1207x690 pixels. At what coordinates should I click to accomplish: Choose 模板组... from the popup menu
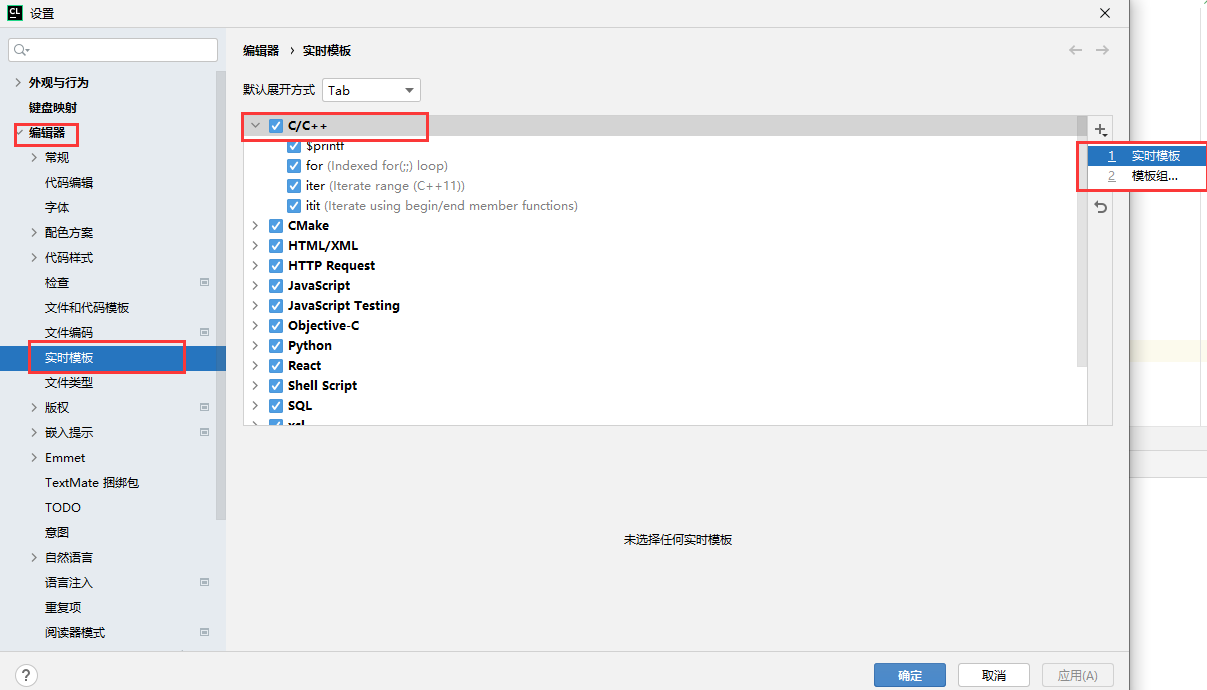pos(1154,176)
